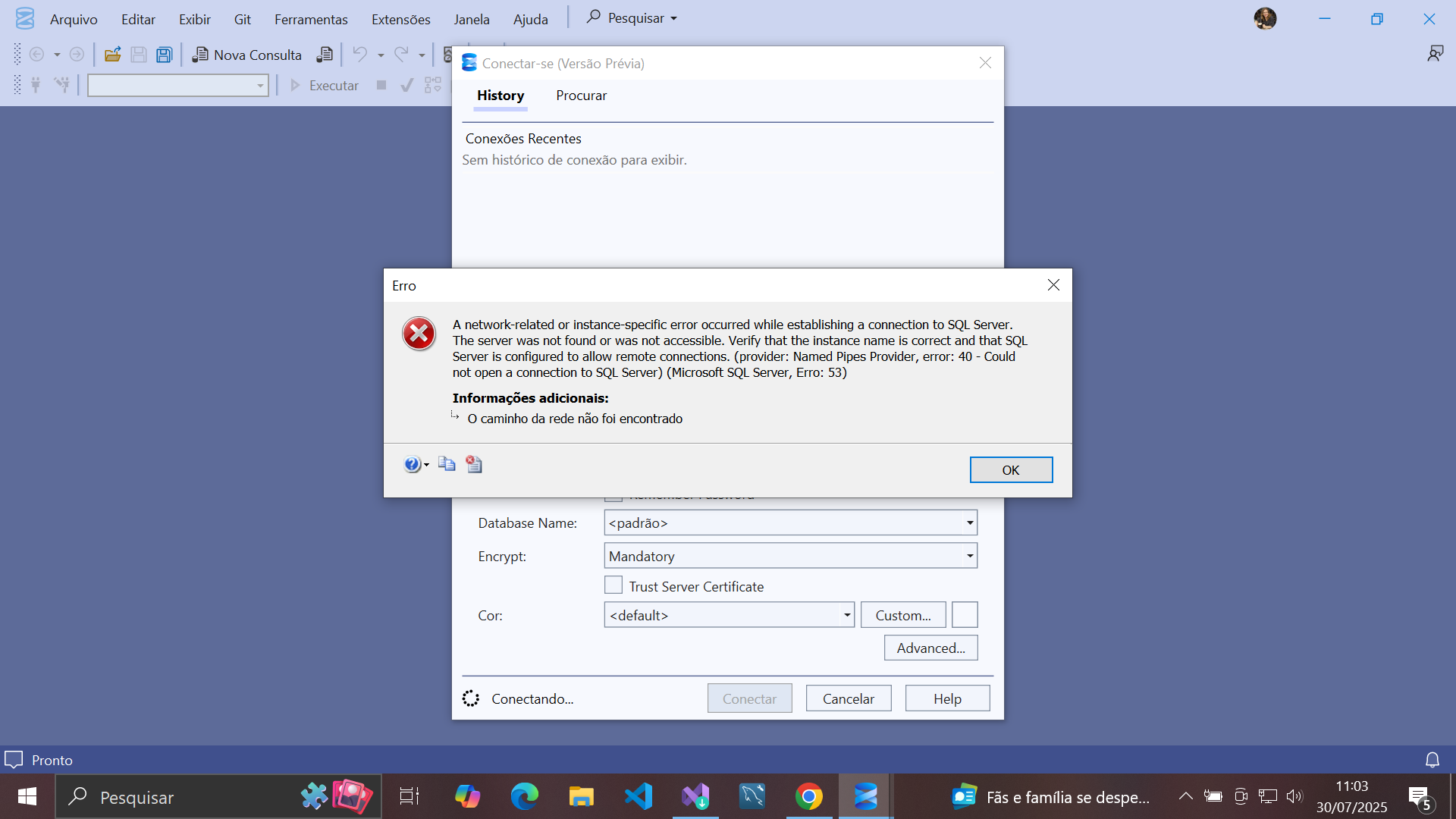Open the Cor default dropdown
This screenshot has width=1456, height=819.
(729, 615)
